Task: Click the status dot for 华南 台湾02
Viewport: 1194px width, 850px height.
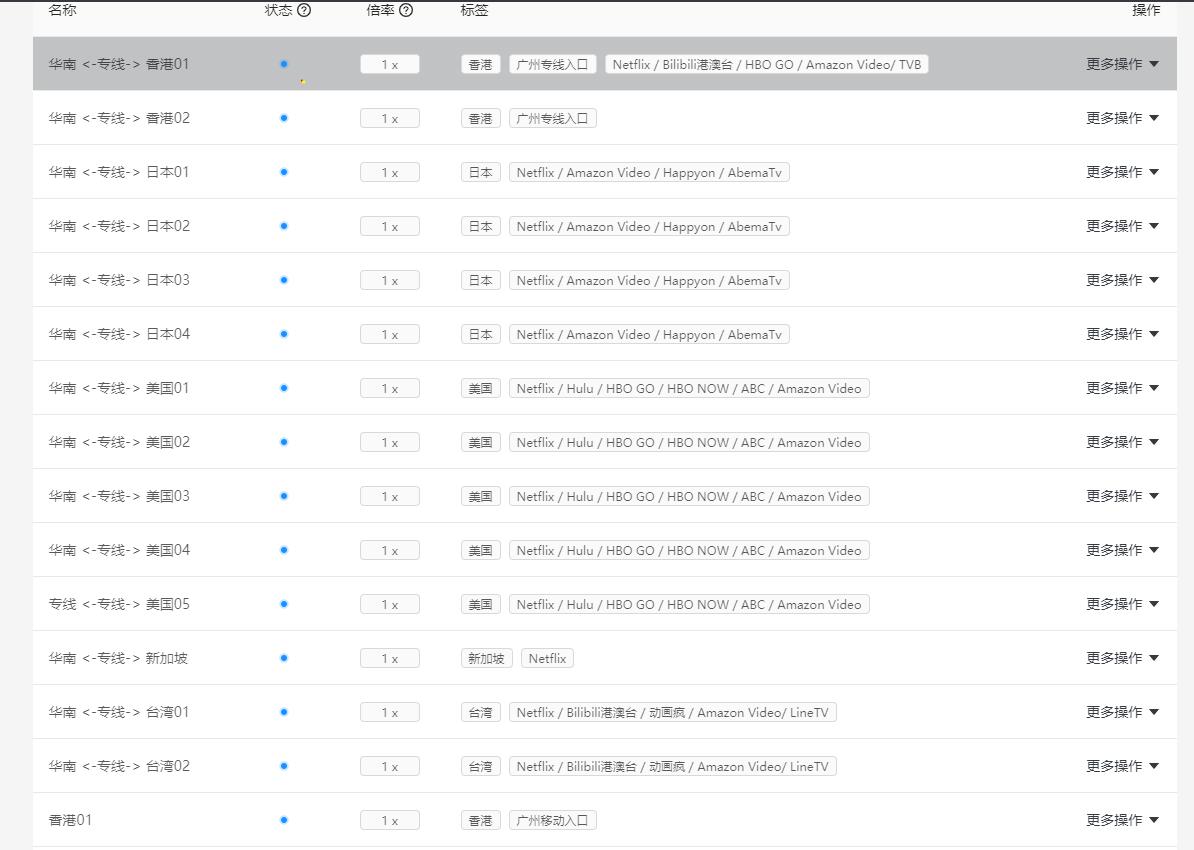Action: 284,766
